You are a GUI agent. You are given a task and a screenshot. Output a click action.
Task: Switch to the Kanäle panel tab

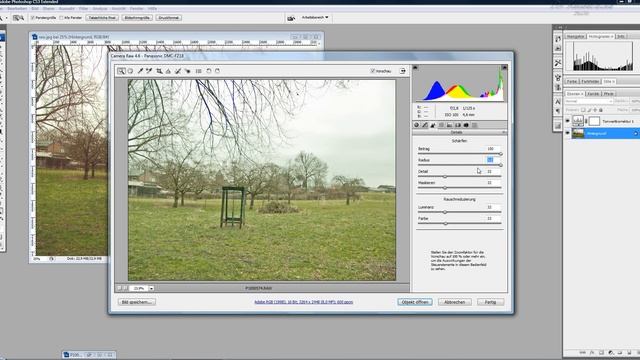593,93
